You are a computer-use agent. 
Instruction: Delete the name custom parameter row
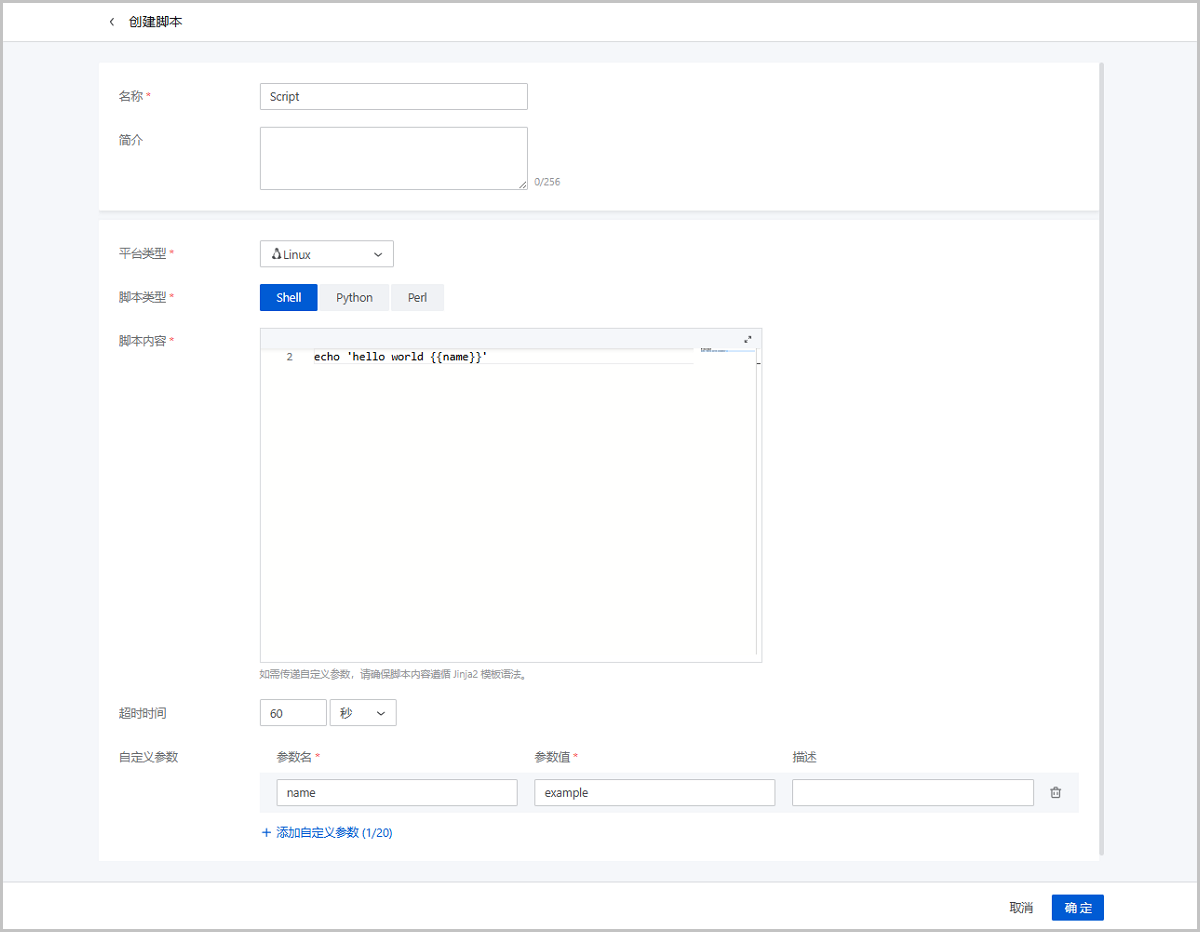[1055, 793]
